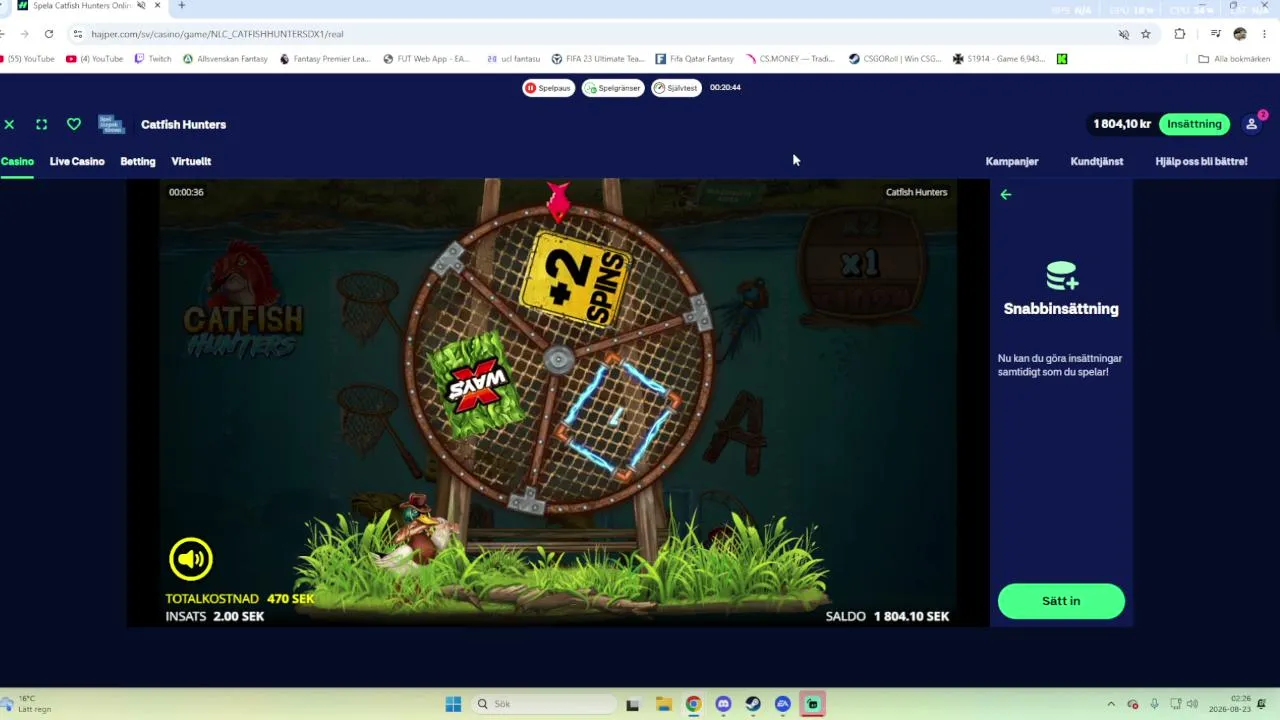Image resolution: width=1280 pixels, height=720 pixels.
Task: Open Chrome three-dot menu
Action: coord(1265,34)
